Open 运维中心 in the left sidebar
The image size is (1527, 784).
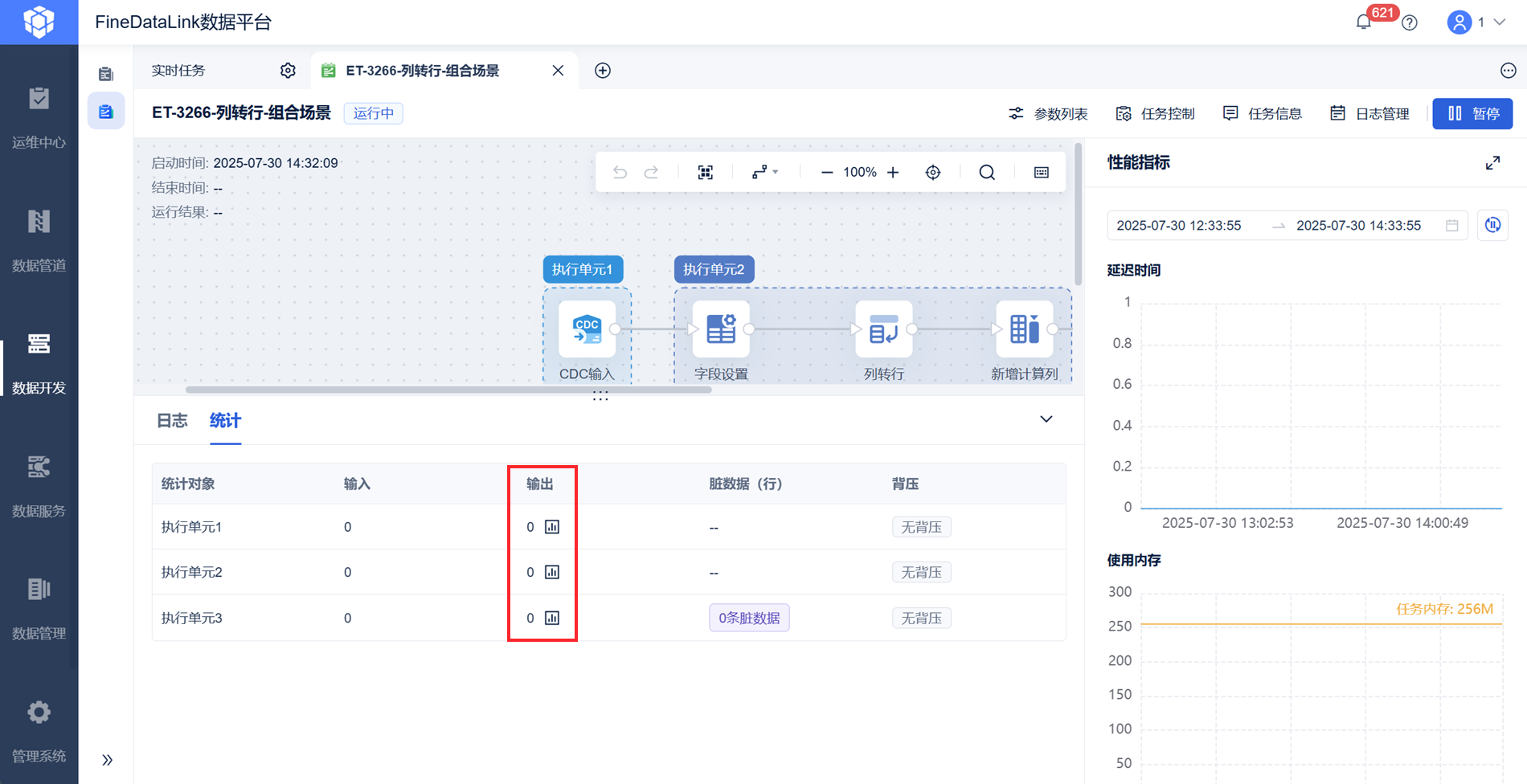(39, 118)
